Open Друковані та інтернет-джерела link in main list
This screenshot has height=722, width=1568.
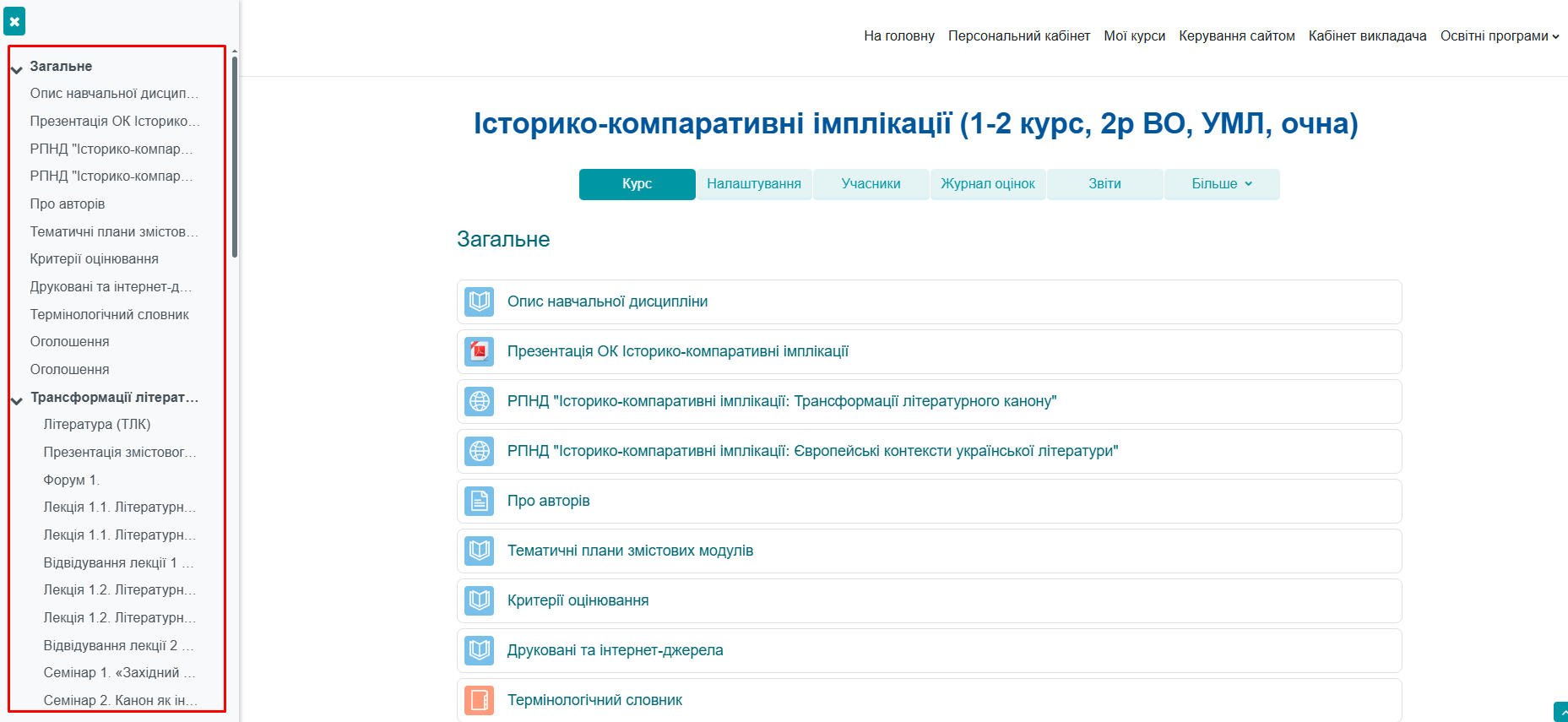click(x=615, y=650)
